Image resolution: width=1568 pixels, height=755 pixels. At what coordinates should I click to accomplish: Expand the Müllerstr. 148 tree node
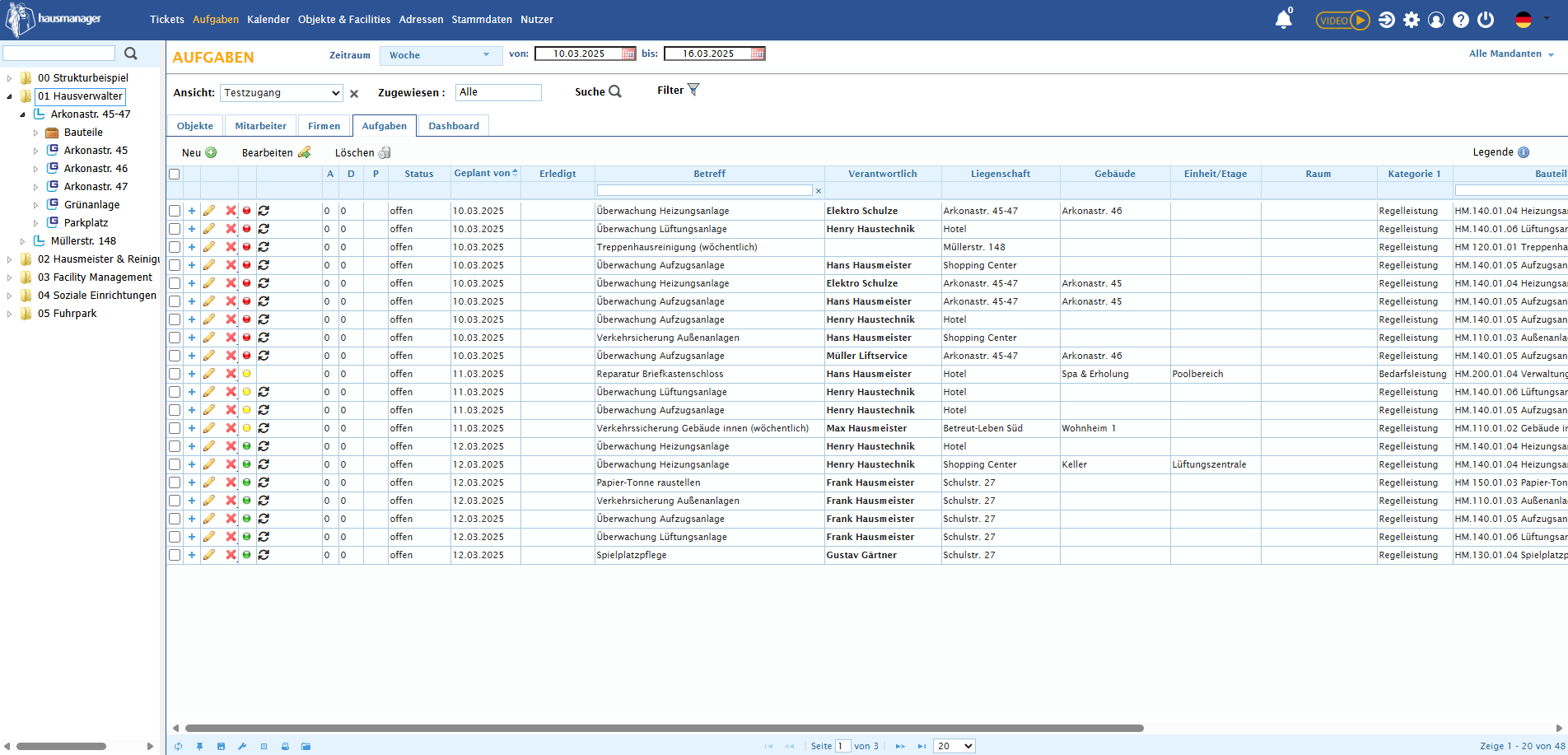click(x=22, y=241)
